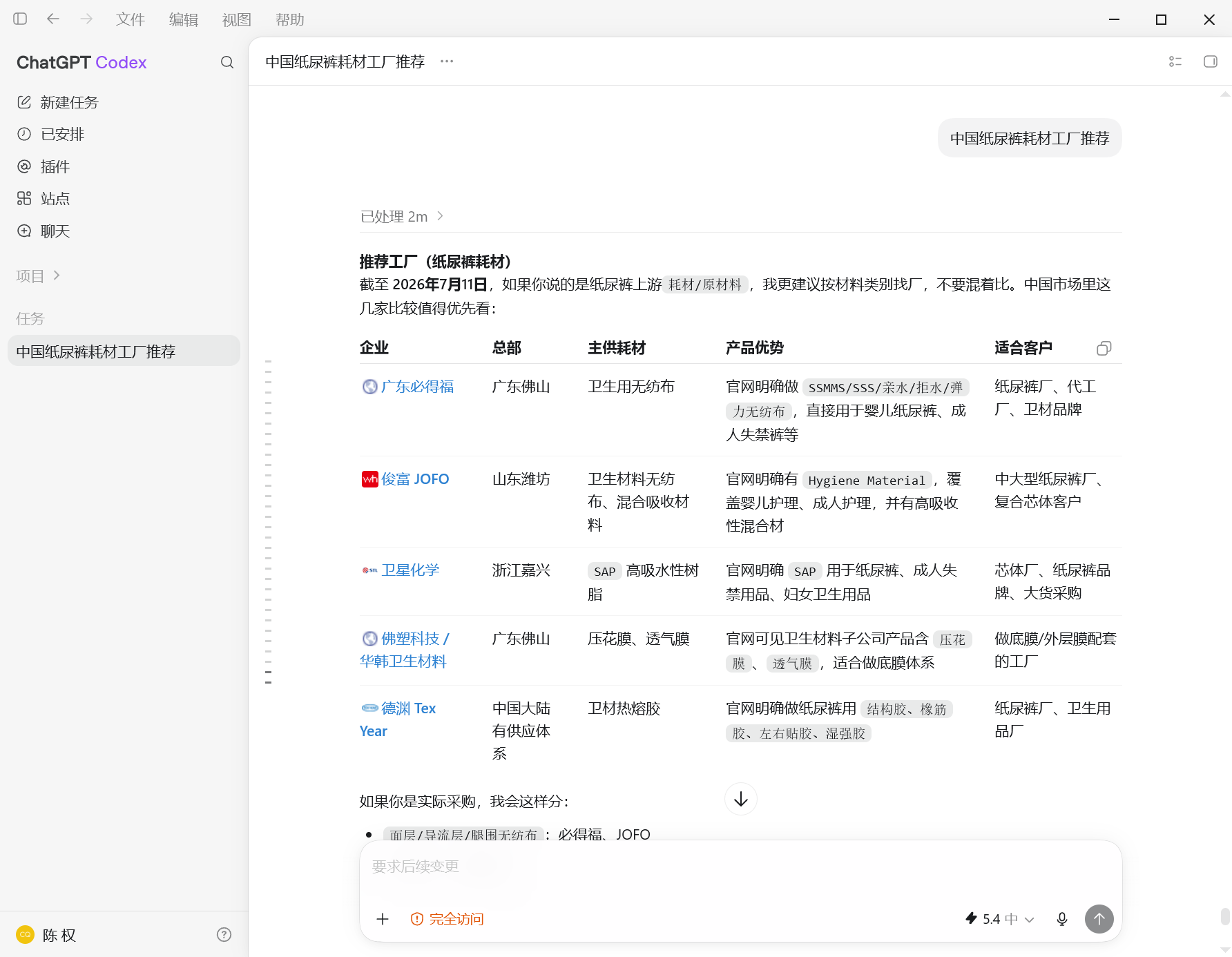Open the 佛塑科技 / 华韩卫生材料 link
Image resolution: width=1232 pixels, height=957 pixels.
click(405, 650)
